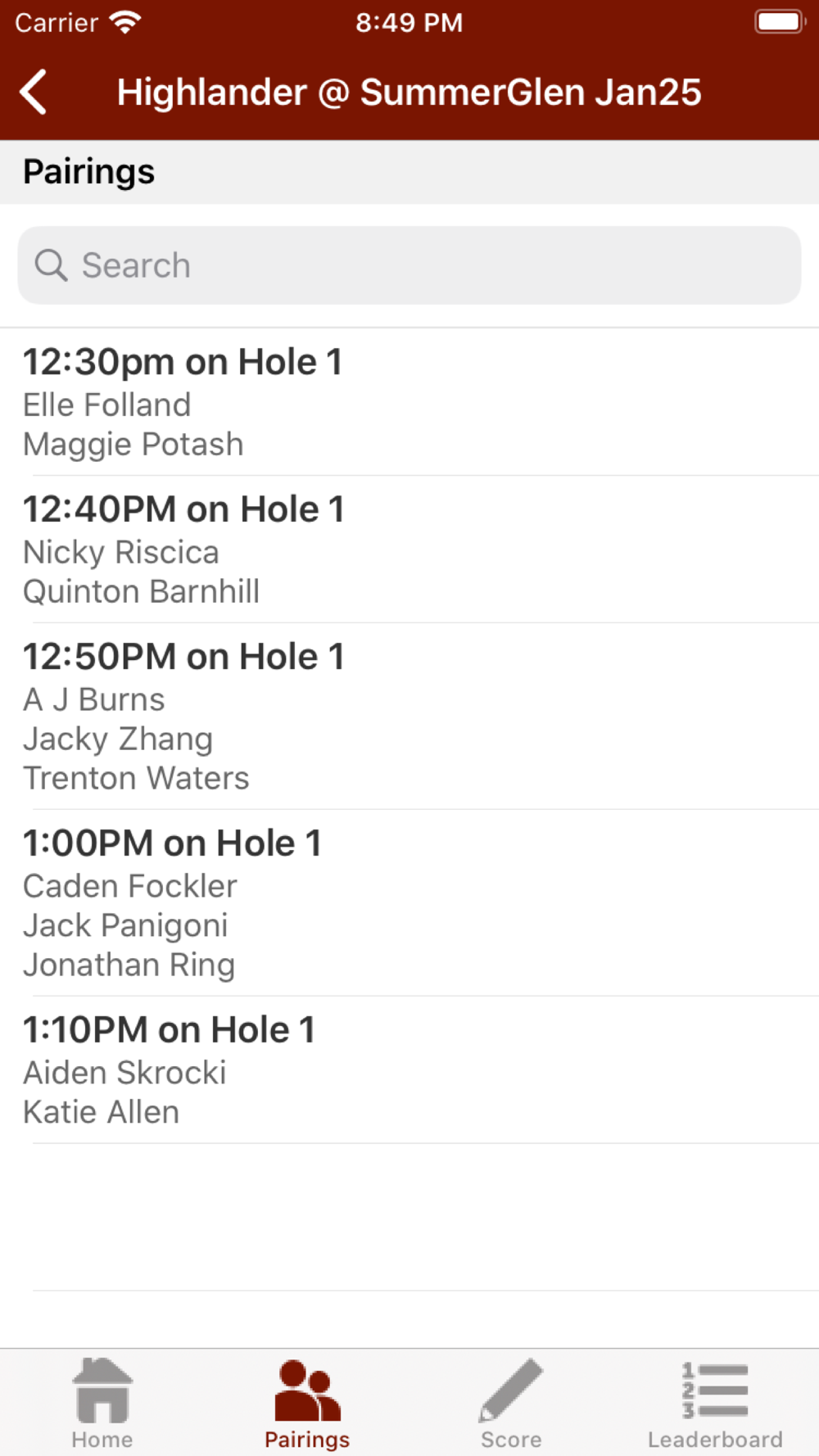Open the Score pencil icon
Viewport: 819px width, 1456px height.
tap(511, 1390)
